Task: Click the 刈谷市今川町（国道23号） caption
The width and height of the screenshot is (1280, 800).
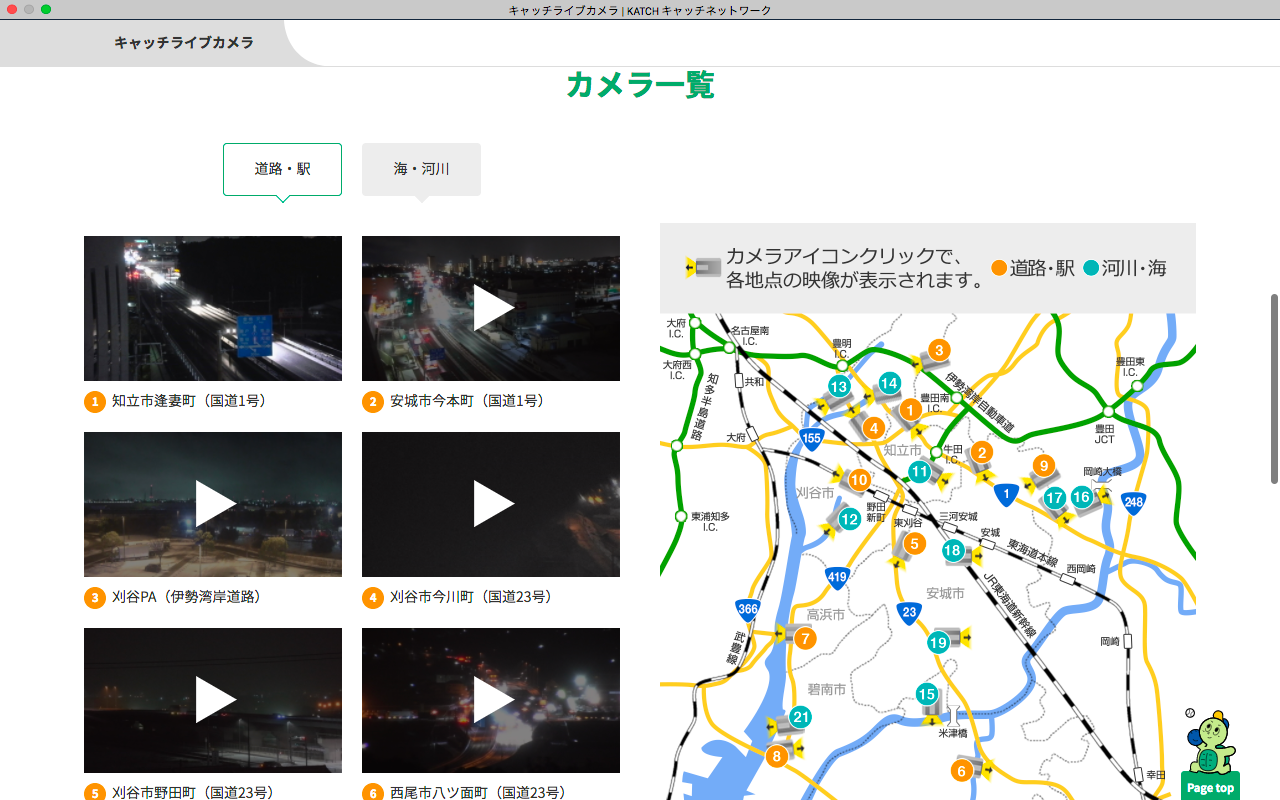Action: tap(472, 597)
